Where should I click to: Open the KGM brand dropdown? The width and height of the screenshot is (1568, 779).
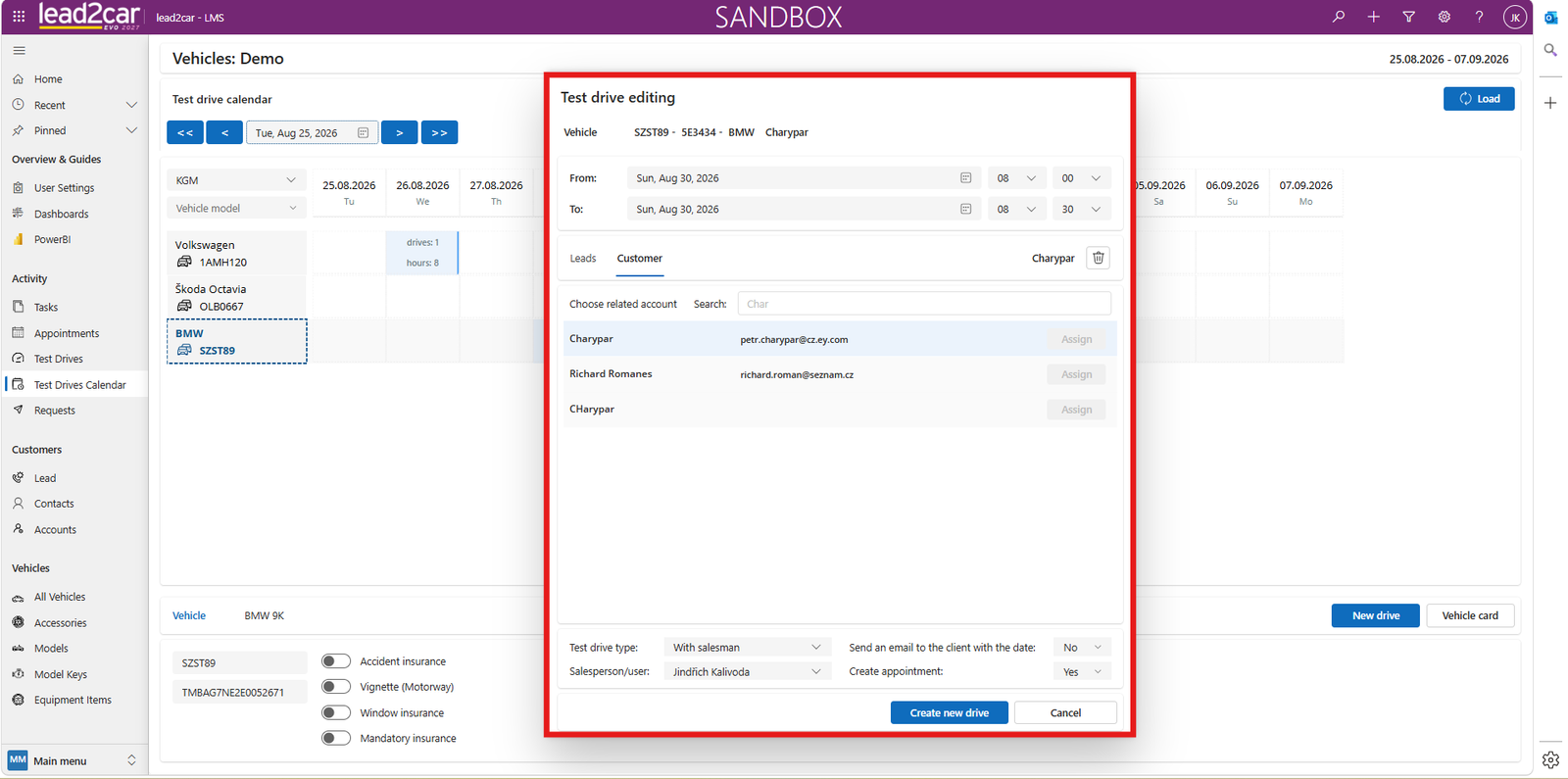click(236, 180)
